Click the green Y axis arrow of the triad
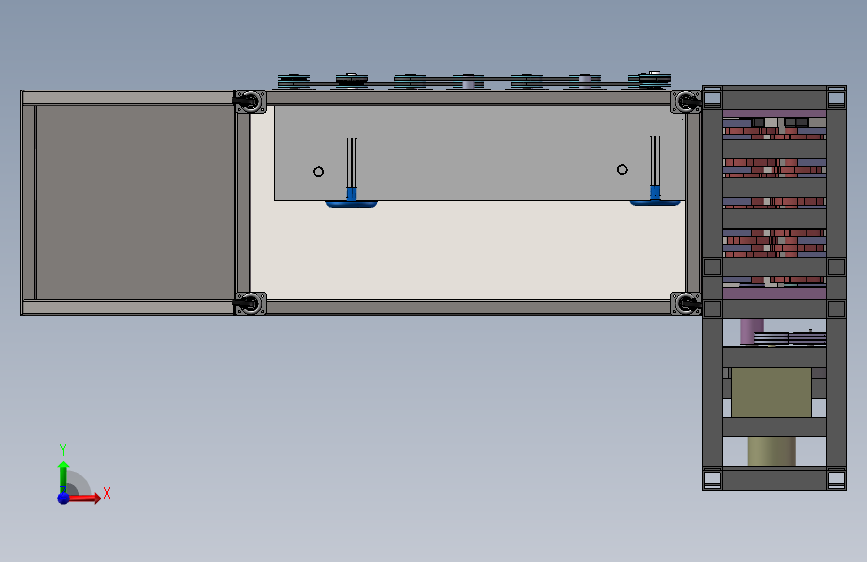 (x=63, y=477)
